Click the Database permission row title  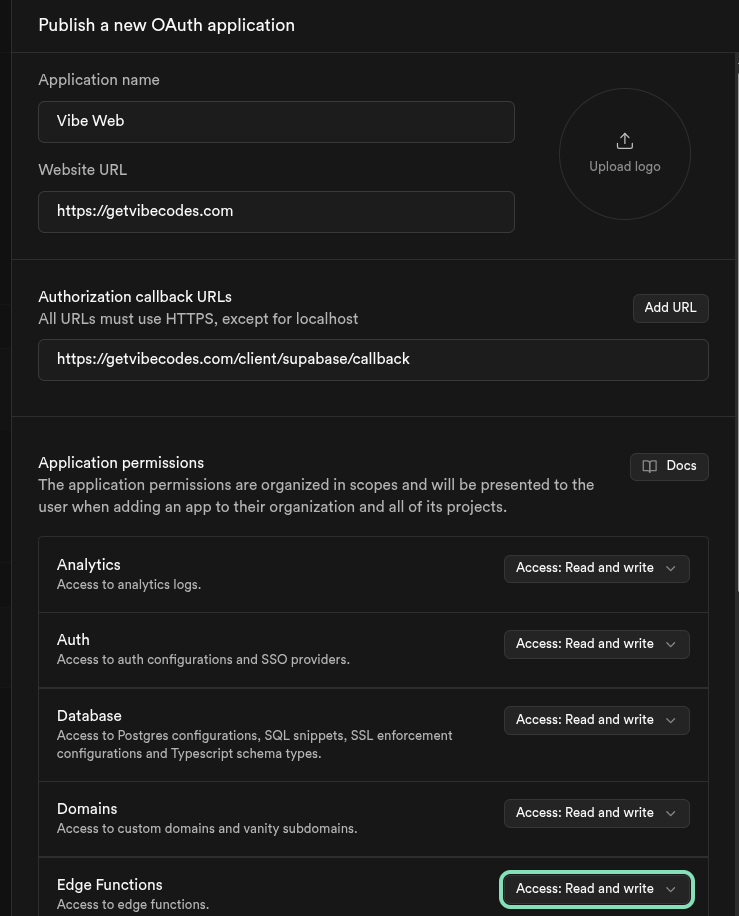(89, 716)
